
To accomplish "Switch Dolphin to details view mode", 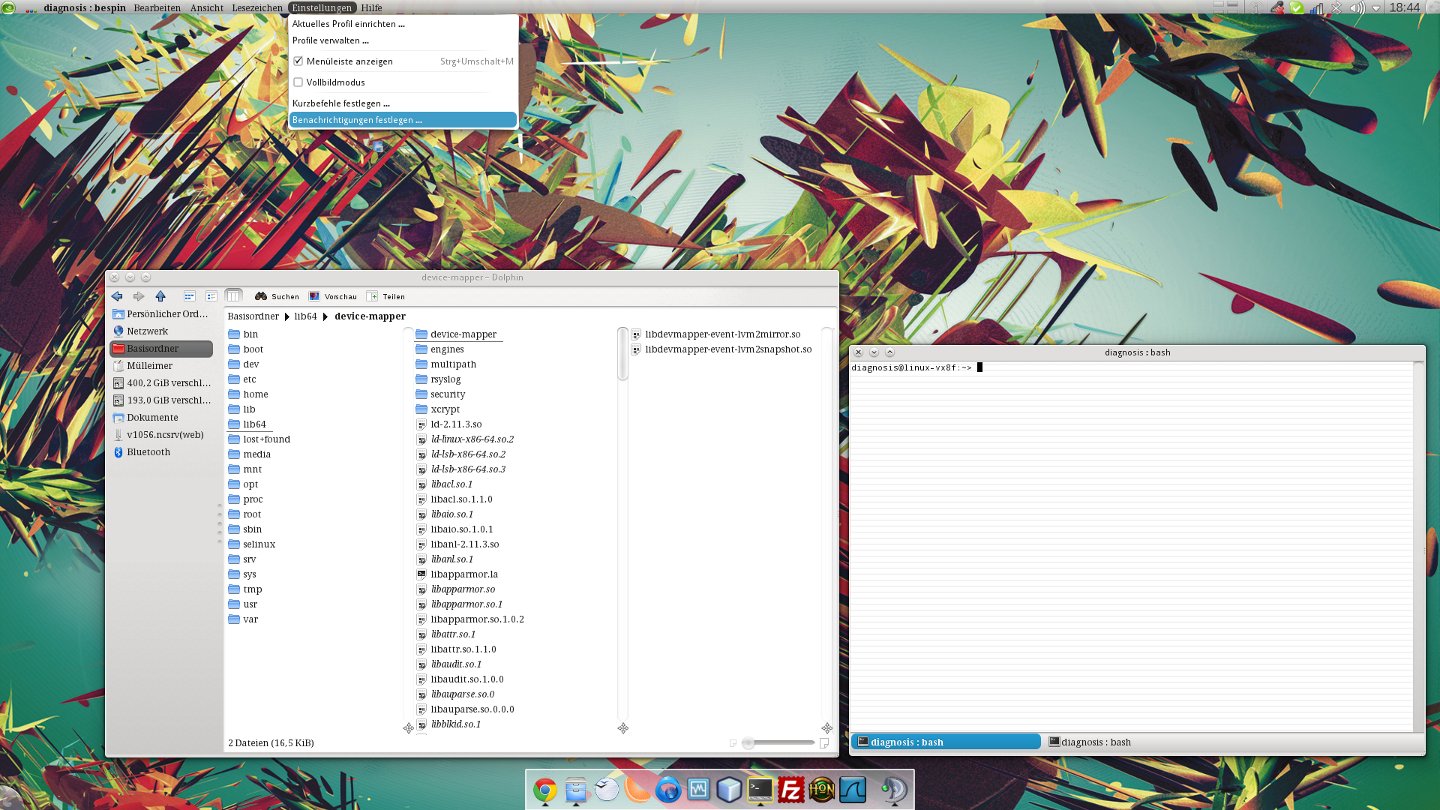I will pos(211,296).
